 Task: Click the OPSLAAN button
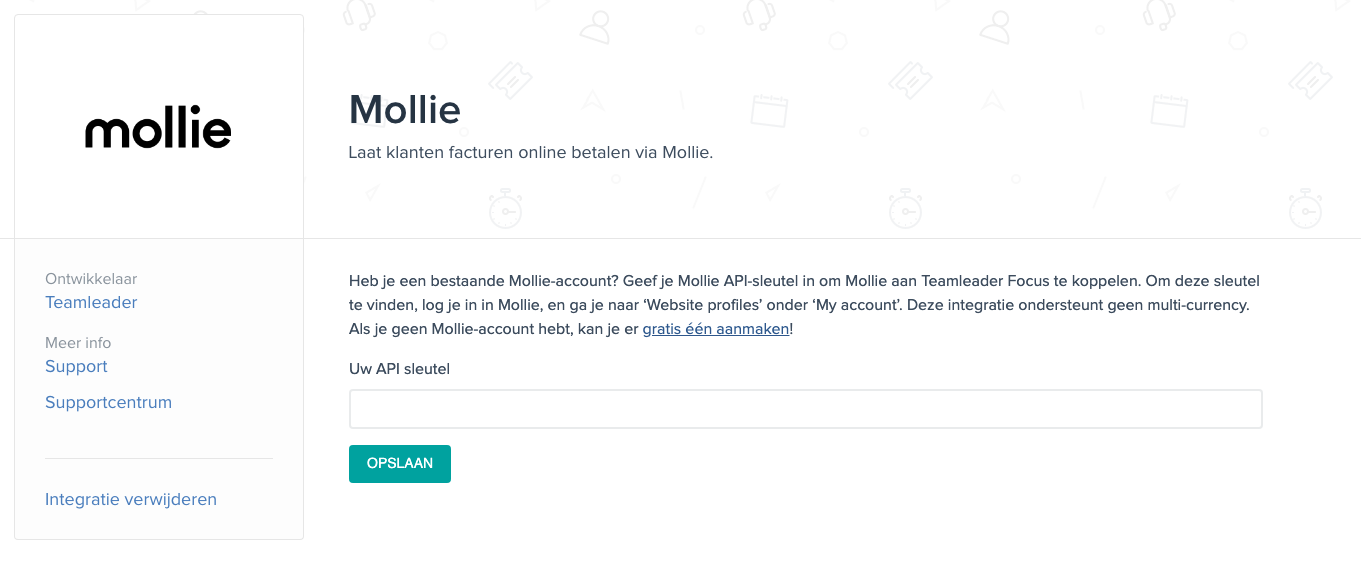click(400, 464)
